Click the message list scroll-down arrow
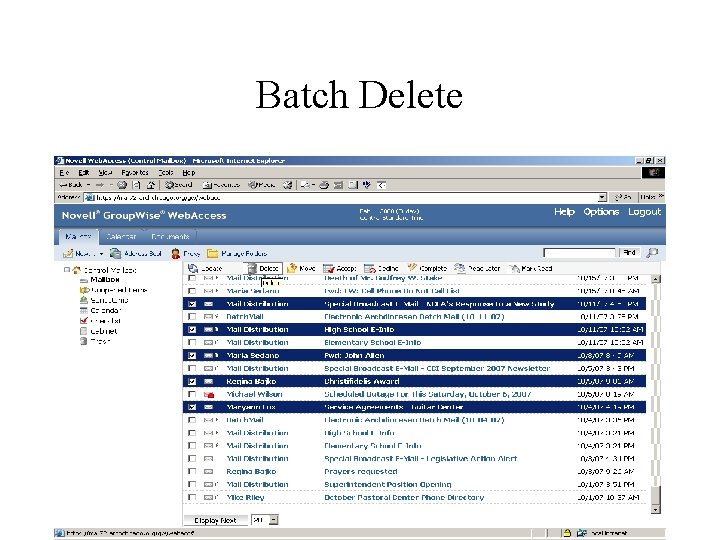Image resolution: width=720 pixels, height=540 pixels. tap(656, 510)
